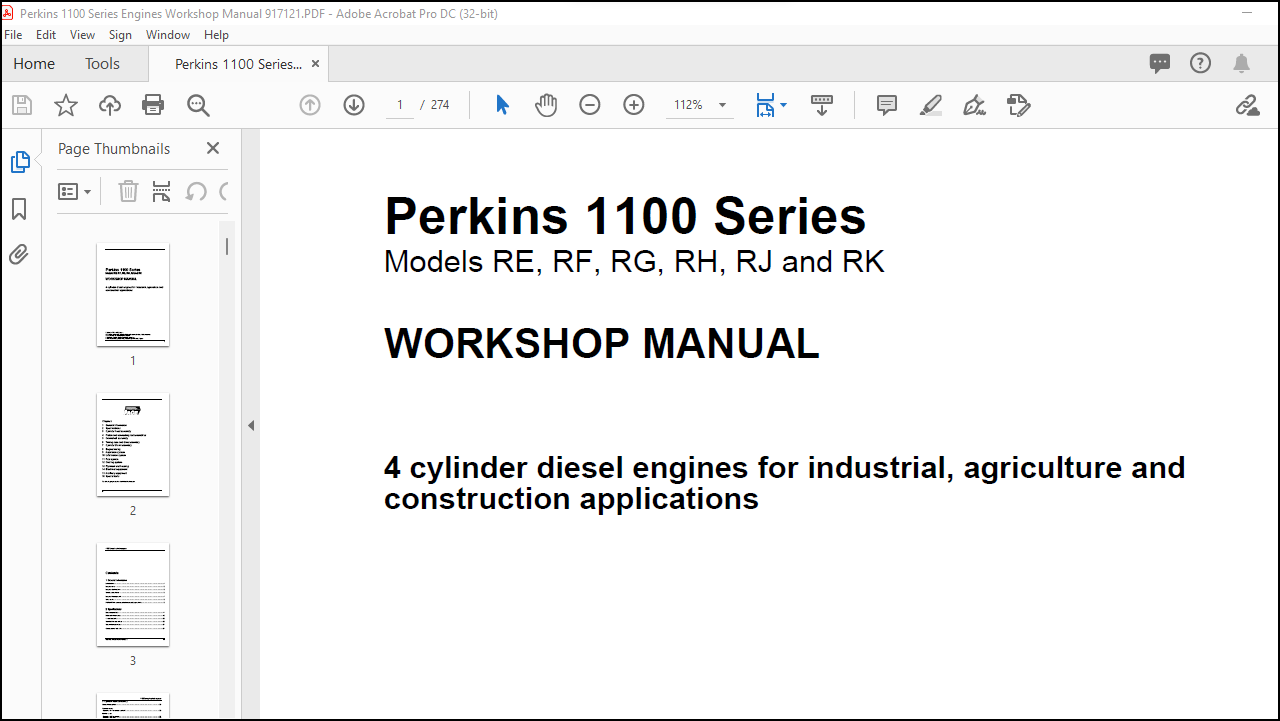
Task: Select the arrow Selection tool
Action: click(x=502, y=105)
